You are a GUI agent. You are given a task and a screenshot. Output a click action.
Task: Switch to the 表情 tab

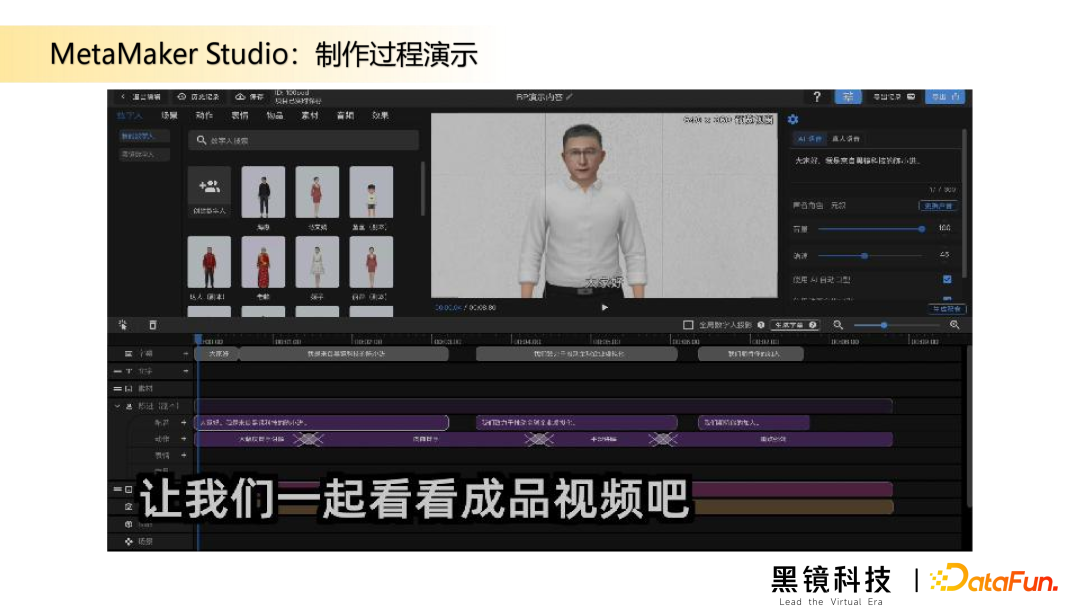click(240, 116)
